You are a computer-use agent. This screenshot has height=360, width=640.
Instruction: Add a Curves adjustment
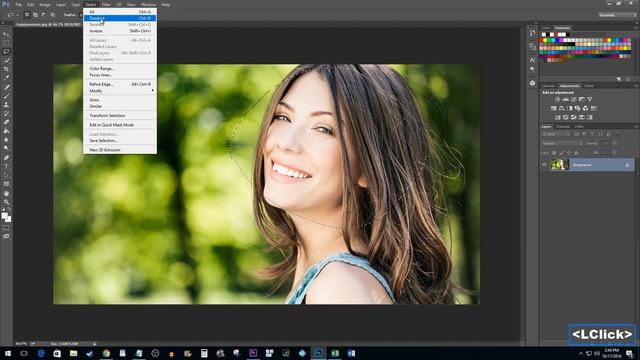coord(573,99)
